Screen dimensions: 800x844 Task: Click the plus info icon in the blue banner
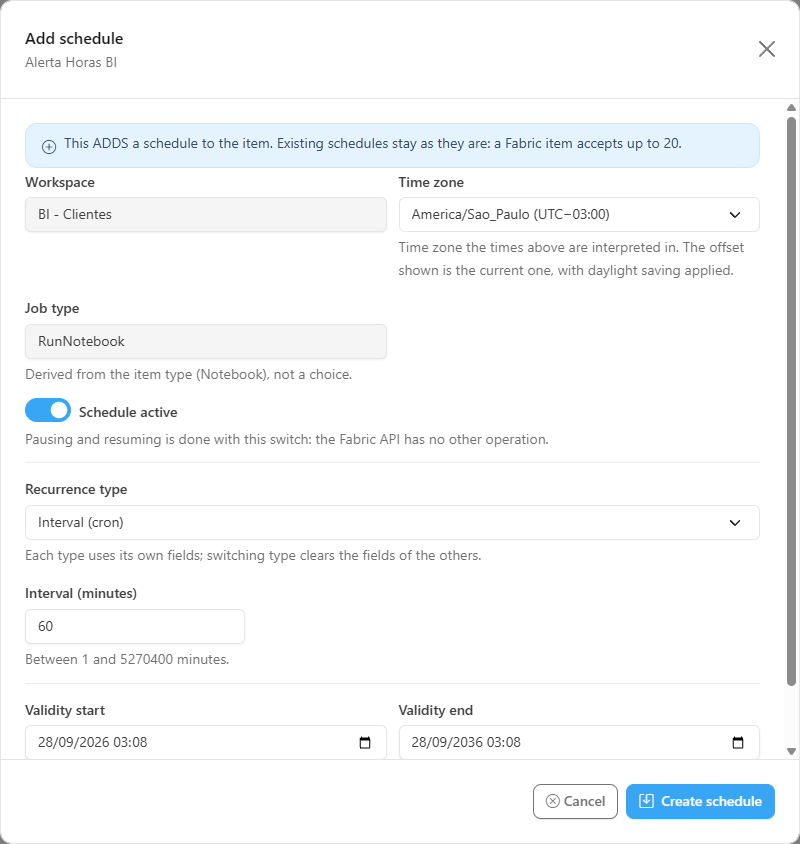pos(49,146)
